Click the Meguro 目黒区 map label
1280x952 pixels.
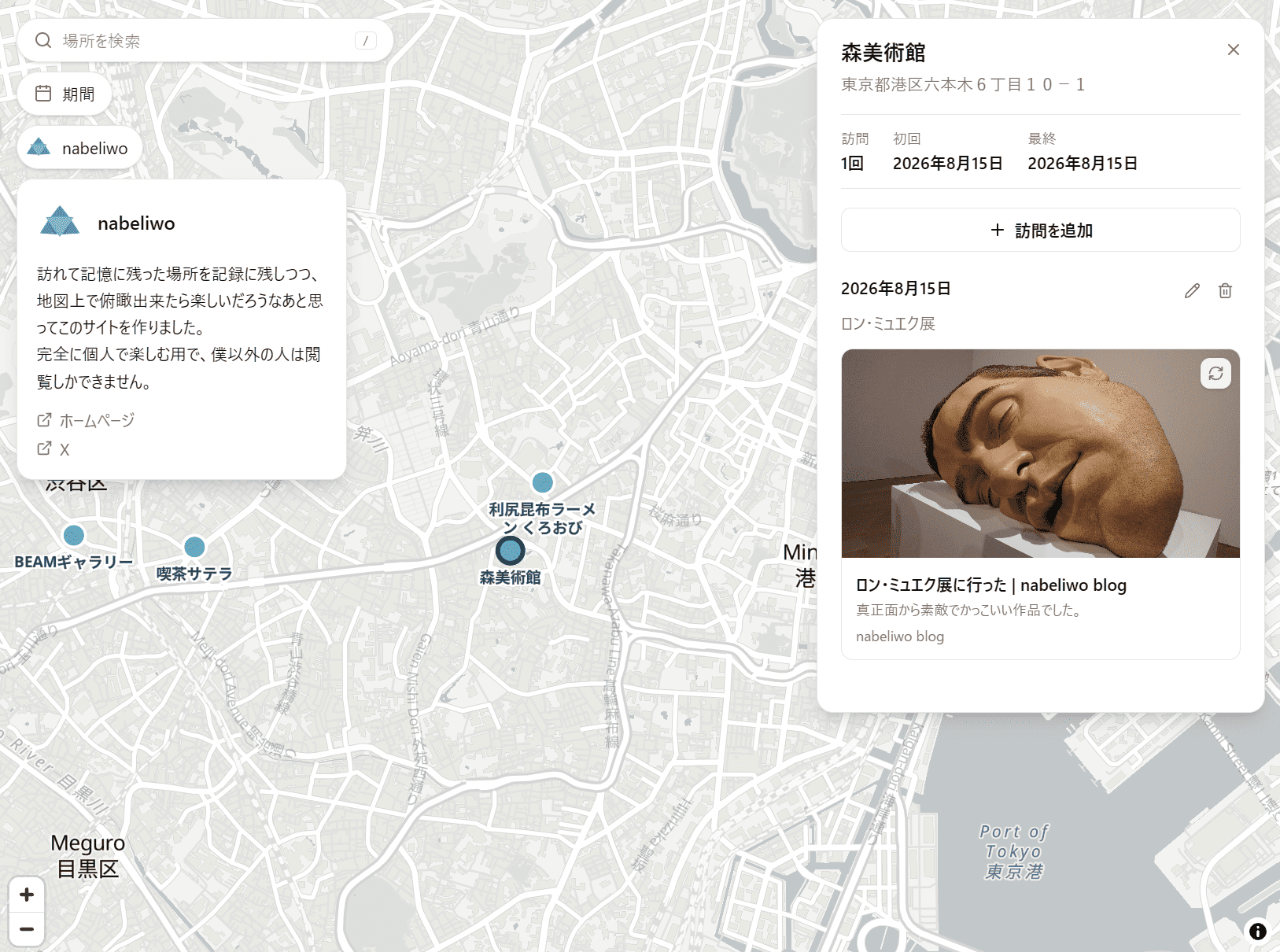88,856
